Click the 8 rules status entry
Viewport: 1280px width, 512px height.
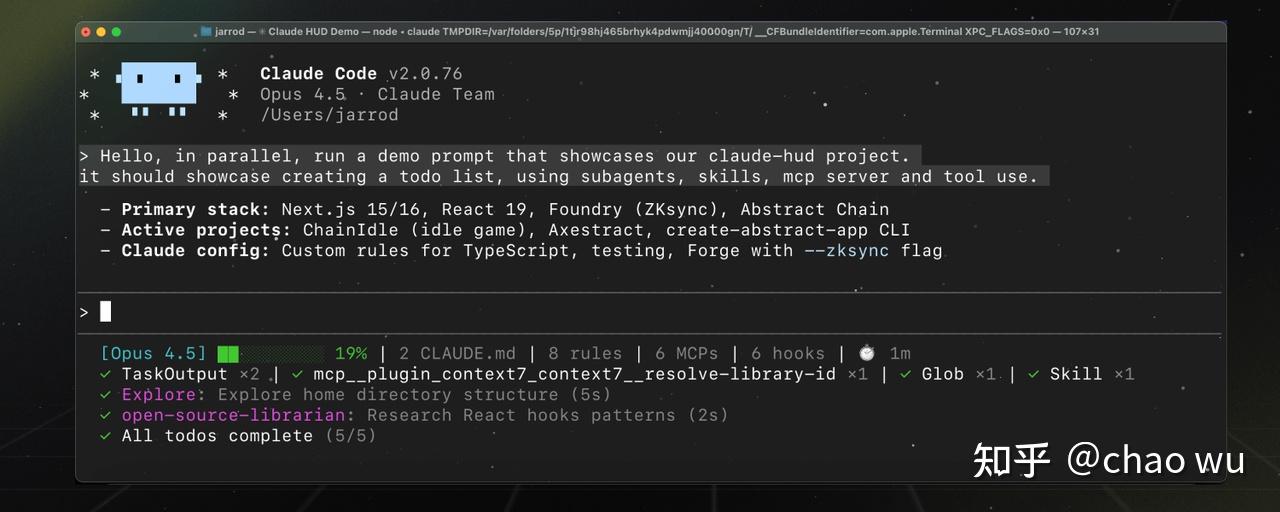585,353
